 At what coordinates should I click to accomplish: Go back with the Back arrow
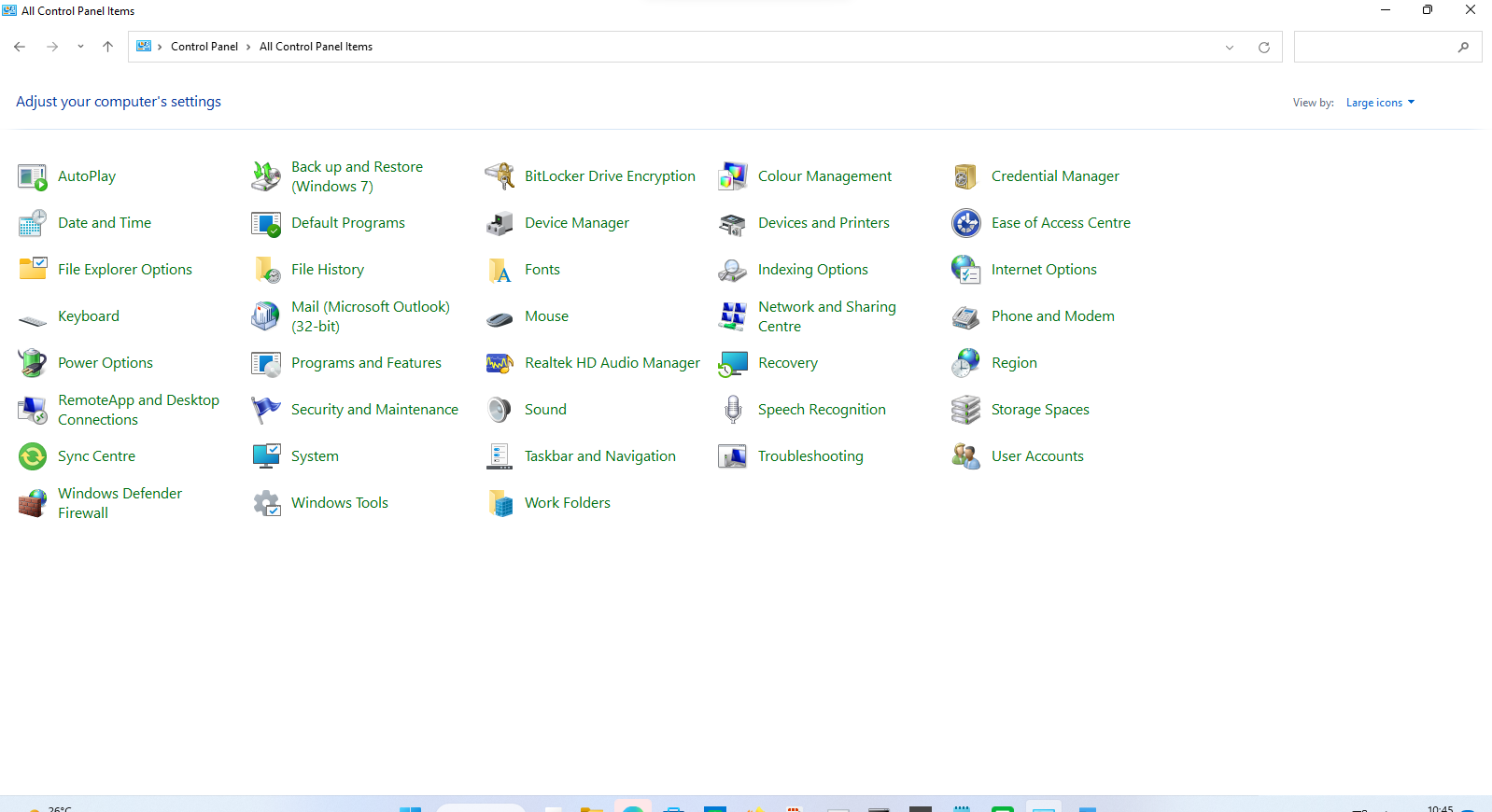[20, 47]
